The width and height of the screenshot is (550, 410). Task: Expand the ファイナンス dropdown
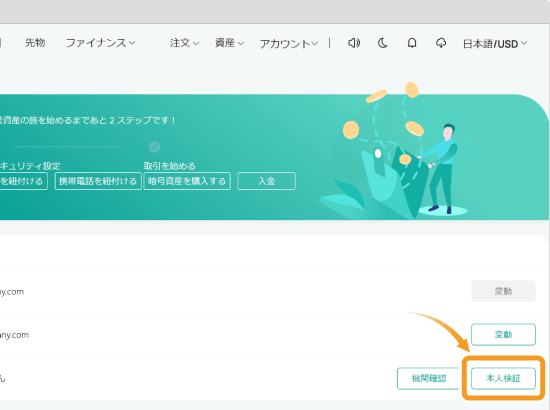tap(100, 43)
